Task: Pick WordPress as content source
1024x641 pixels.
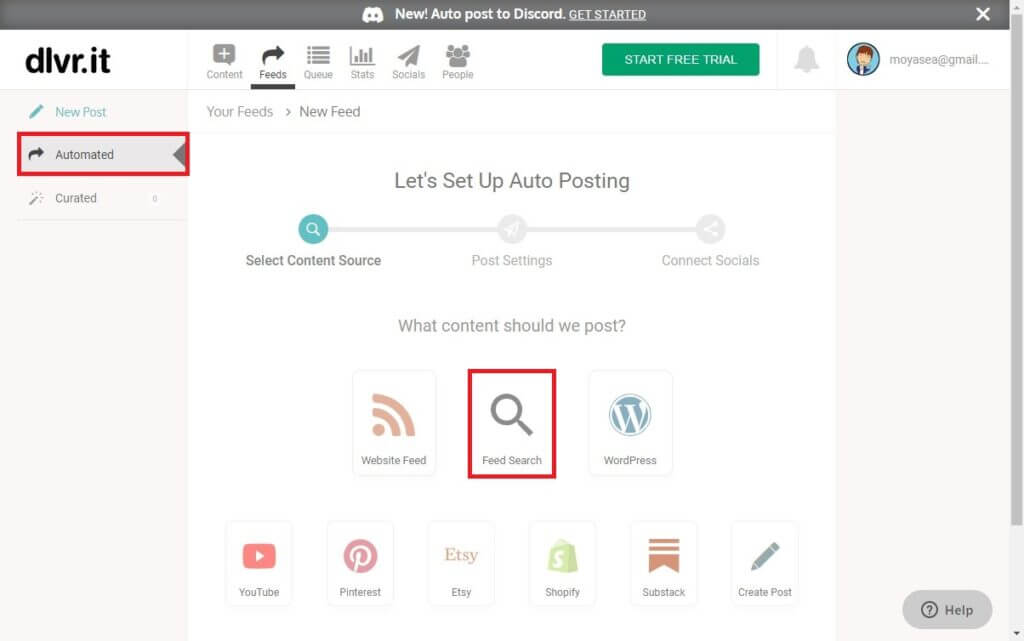Action: point(630,422)
